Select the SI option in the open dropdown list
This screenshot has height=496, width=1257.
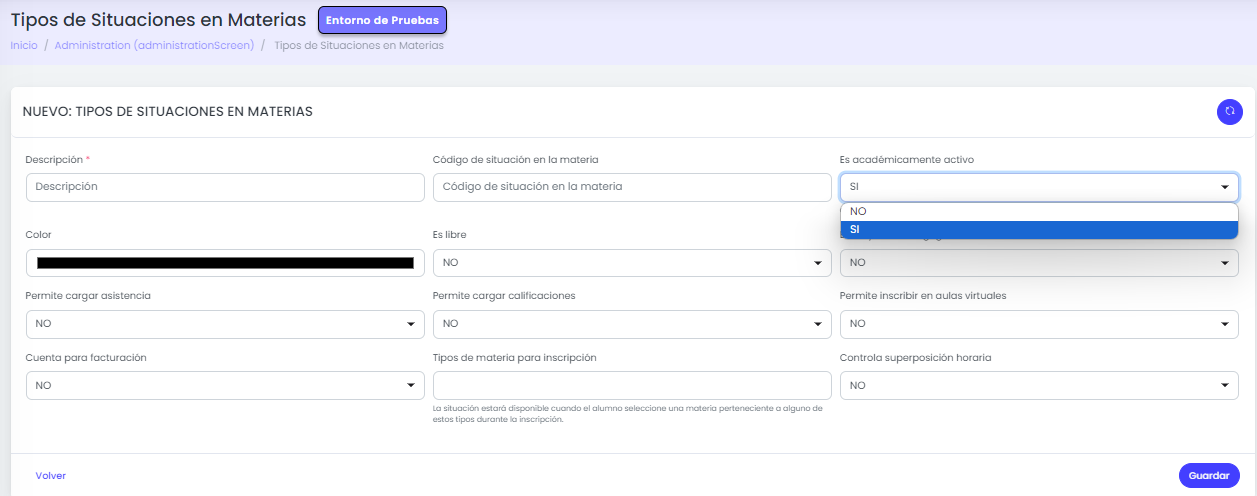click(x=1039, y=230)
